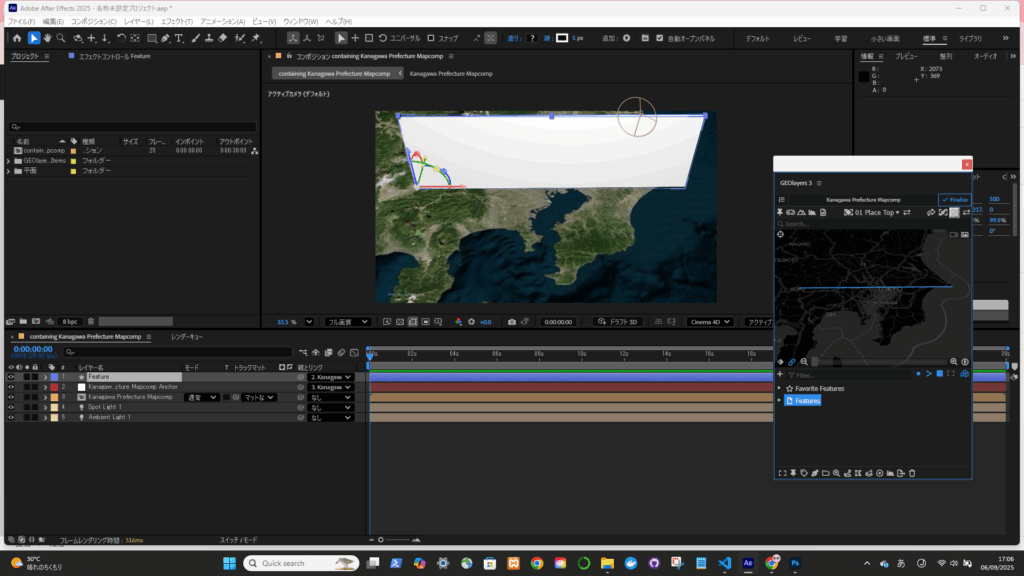Toggle visibility of the Feature layer
The width and height of the screenshot is (1024, 576).
[x=11, y=377]
